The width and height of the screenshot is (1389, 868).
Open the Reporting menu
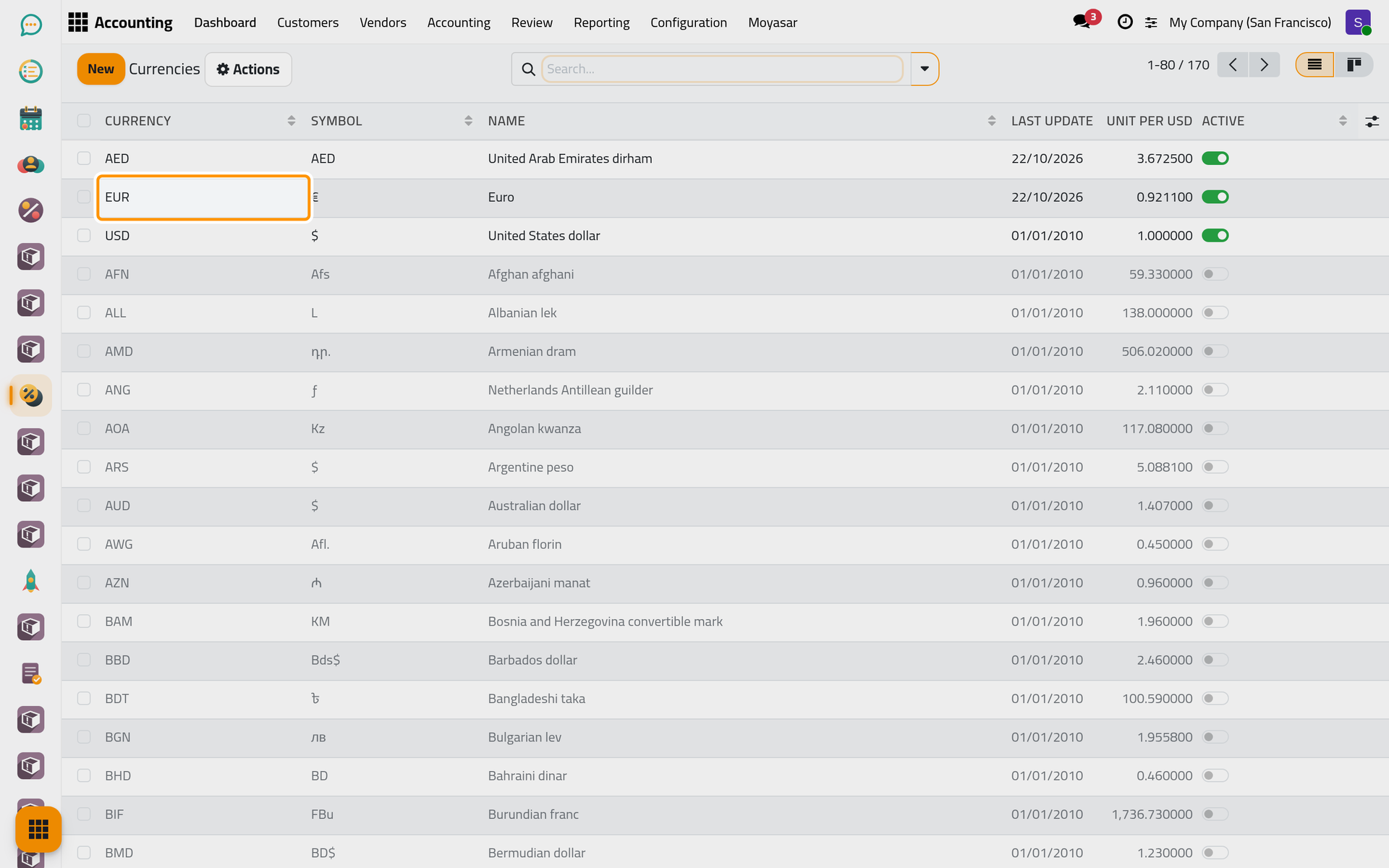click(x=601, y=22)
